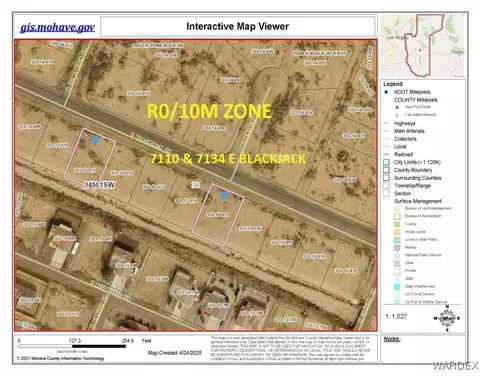Click the blue marker in the right outlined parcel
Image resolution: width=480 pixels, height=376 pixels.
[x=224, y=195]
